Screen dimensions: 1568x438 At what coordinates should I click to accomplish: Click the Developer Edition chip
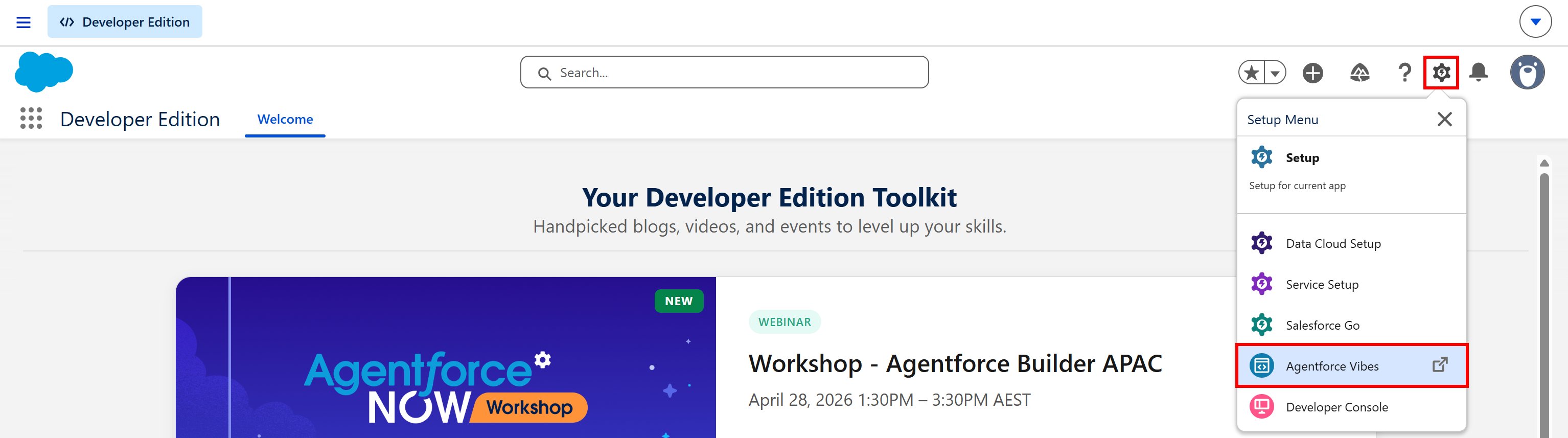click(125, 22)
